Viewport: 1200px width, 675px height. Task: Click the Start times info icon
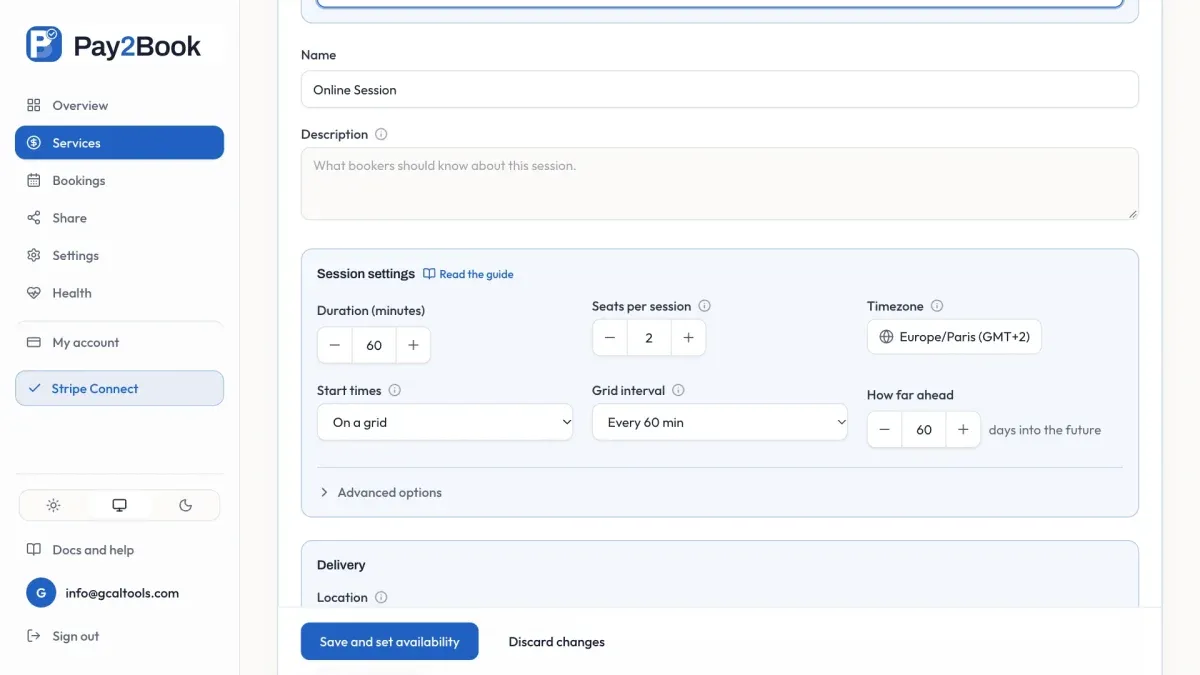pyautogui.click(x=394, y=390)
